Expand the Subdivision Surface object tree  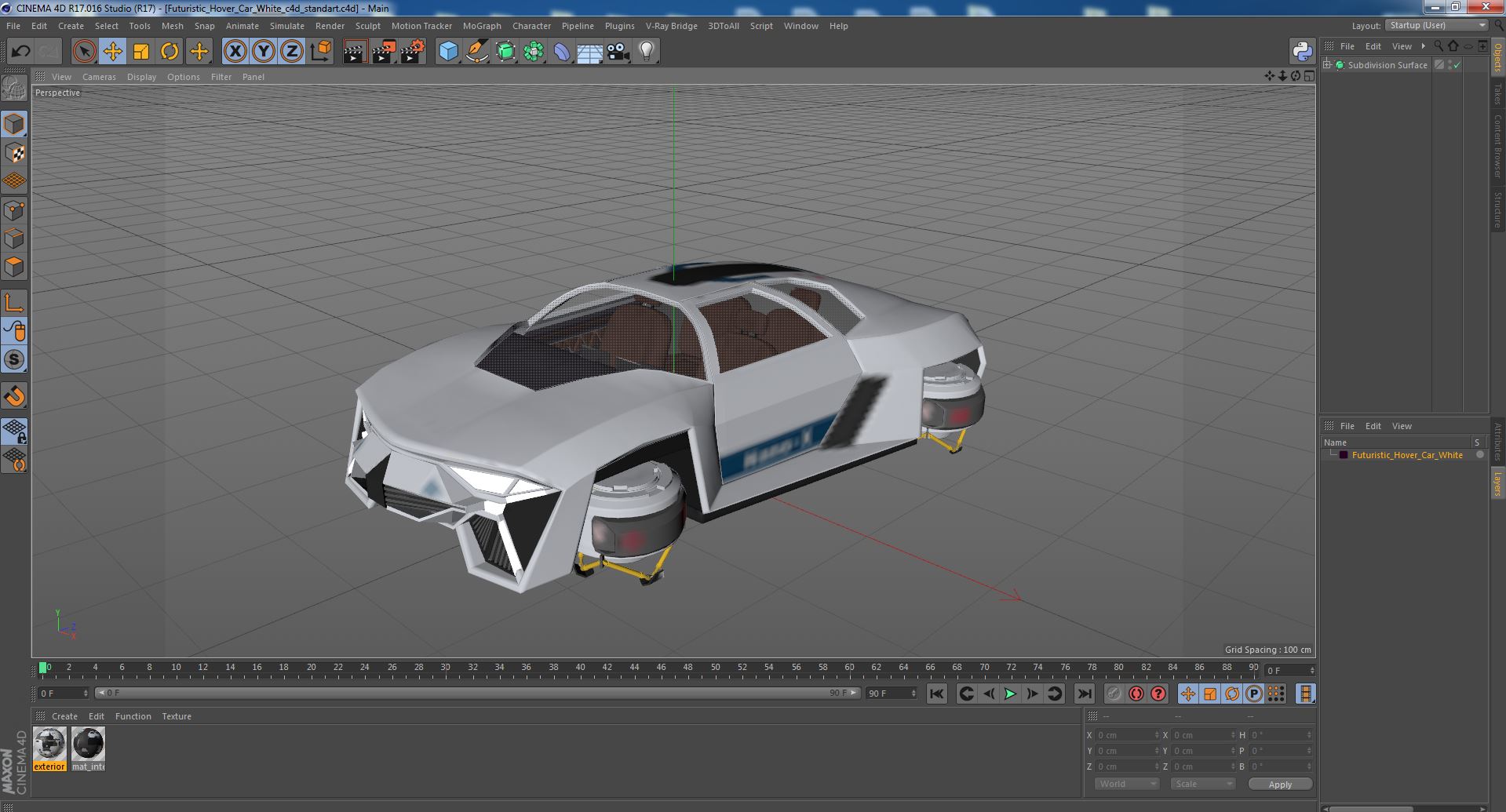coord(1327,65)
